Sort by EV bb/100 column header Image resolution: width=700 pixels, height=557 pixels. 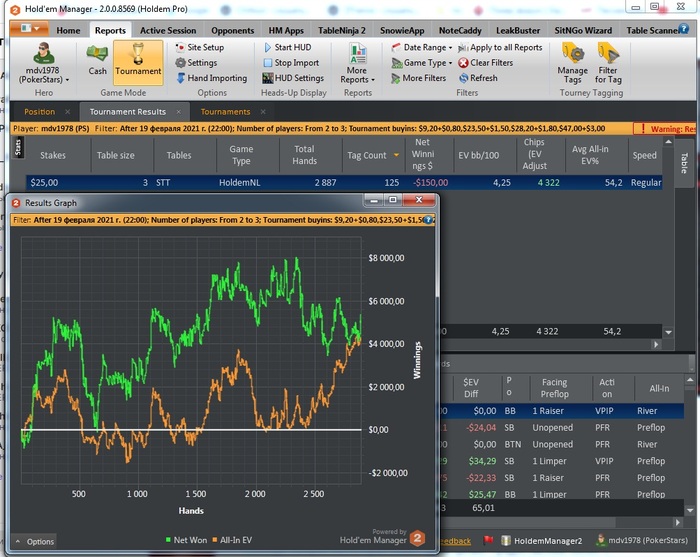coord(478,155)
